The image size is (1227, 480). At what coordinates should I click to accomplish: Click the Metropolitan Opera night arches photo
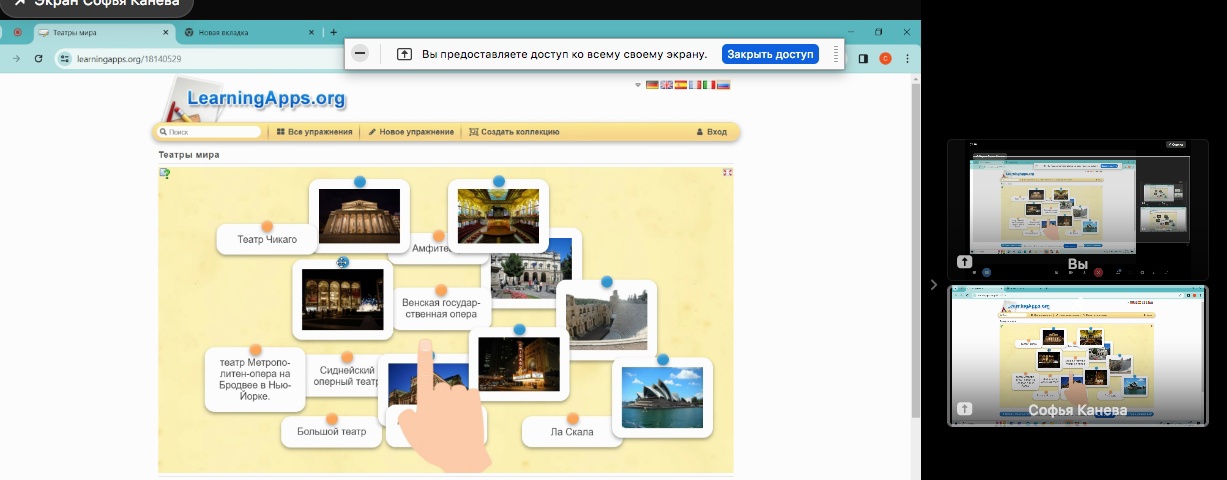coord(343,299)
